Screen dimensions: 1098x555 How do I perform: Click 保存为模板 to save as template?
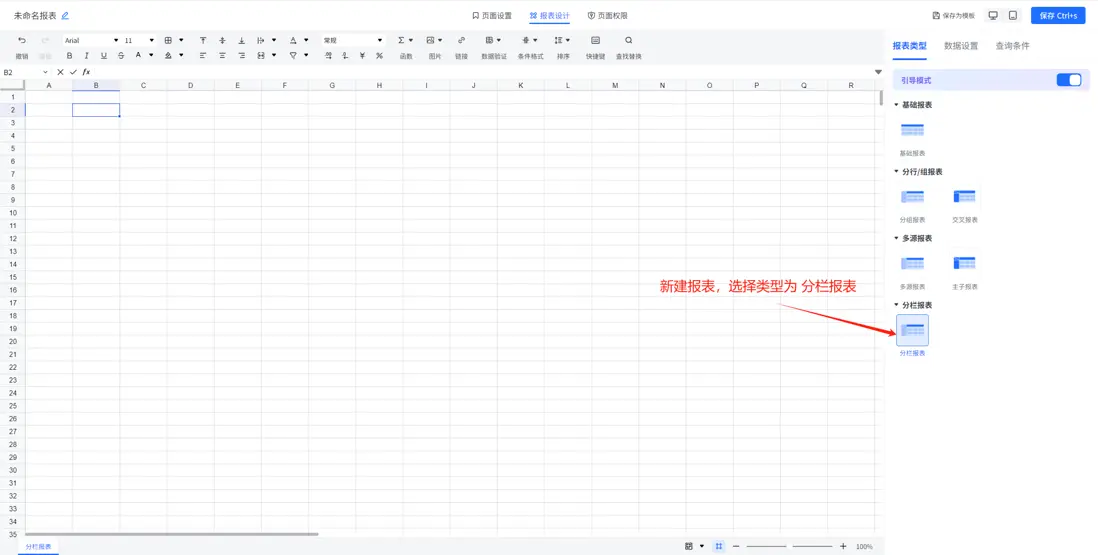pyautogui.click(x=954, y=15)
